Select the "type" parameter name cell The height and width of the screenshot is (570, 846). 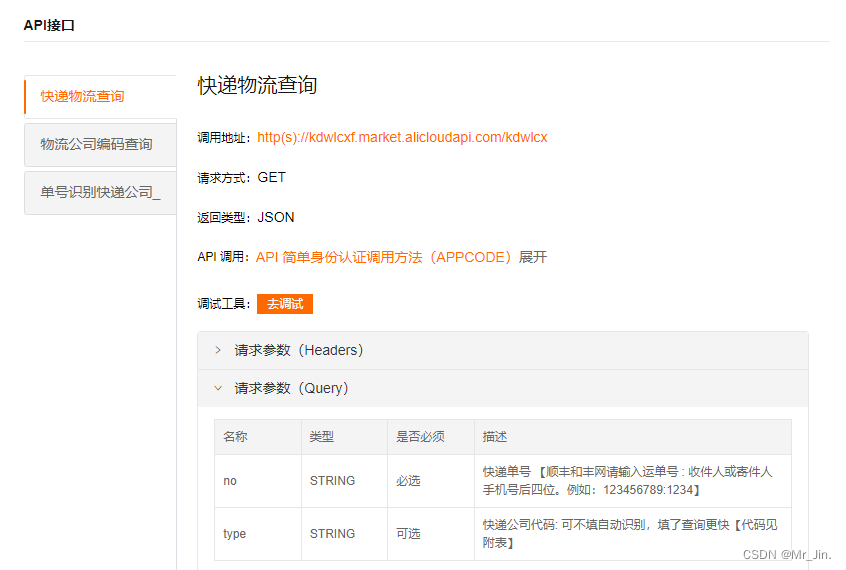pyautogui.click(x=234, y=534)
